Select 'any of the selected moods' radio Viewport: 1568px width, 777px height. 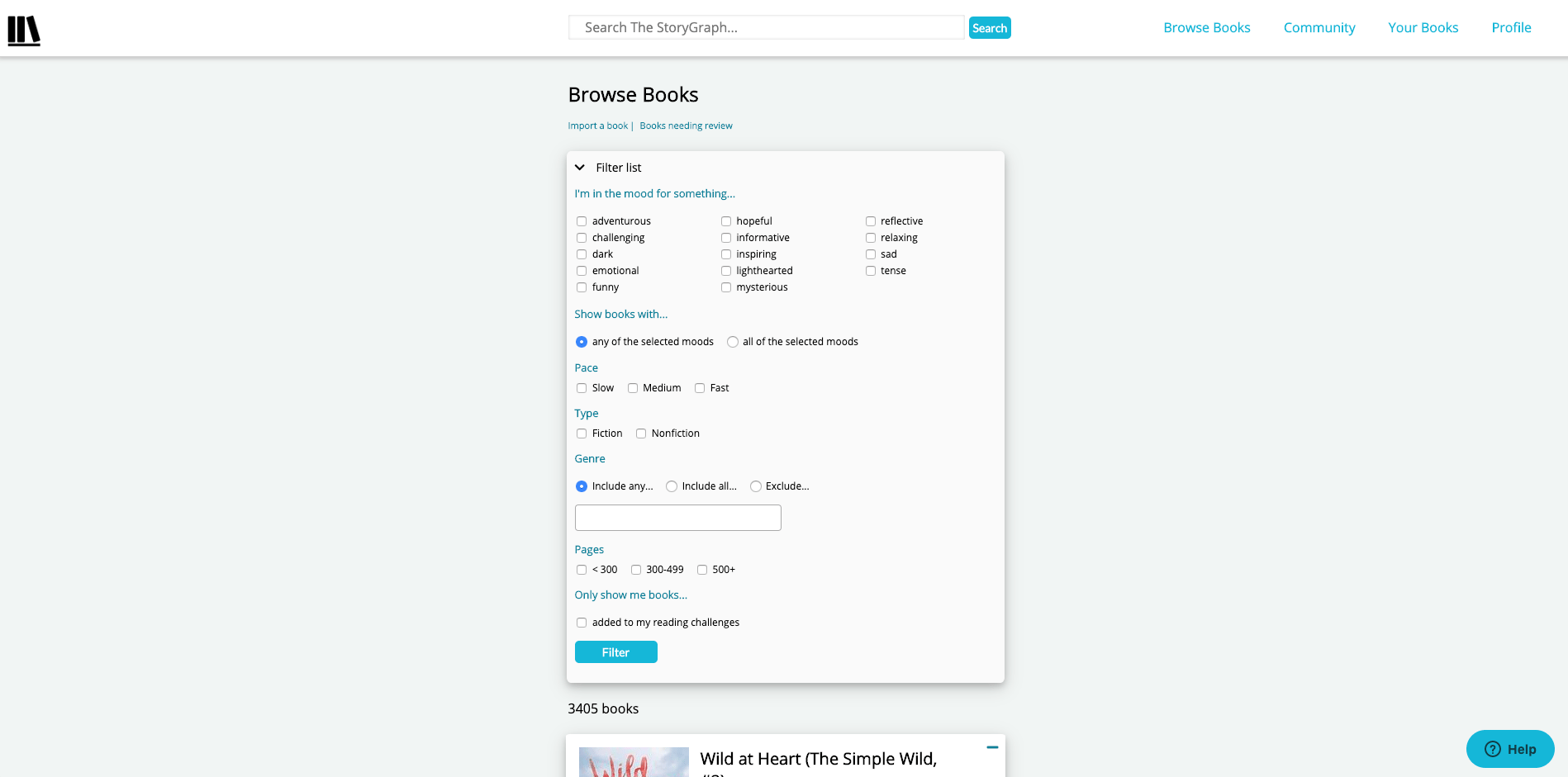(x=582, y=342)
